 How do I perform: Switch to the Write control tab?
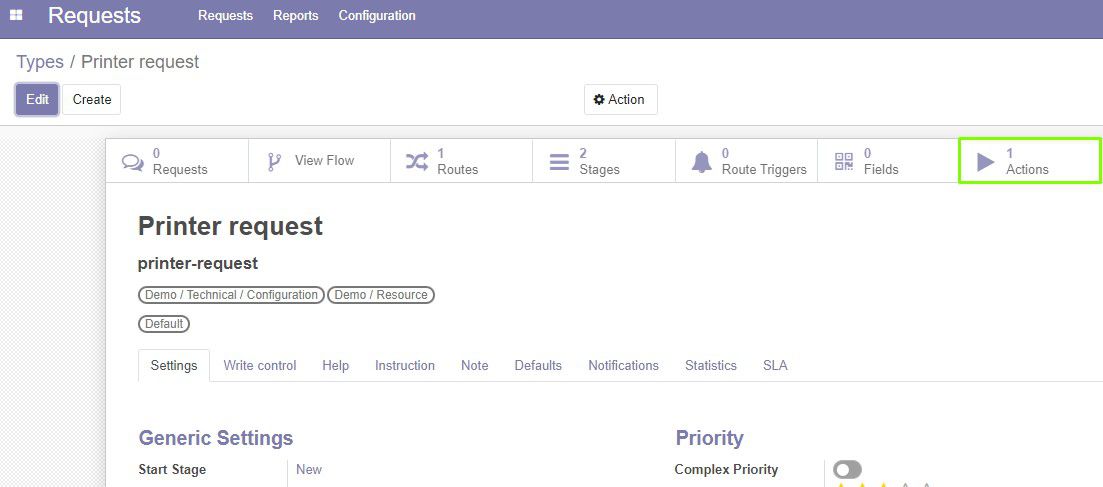(260, 365)
